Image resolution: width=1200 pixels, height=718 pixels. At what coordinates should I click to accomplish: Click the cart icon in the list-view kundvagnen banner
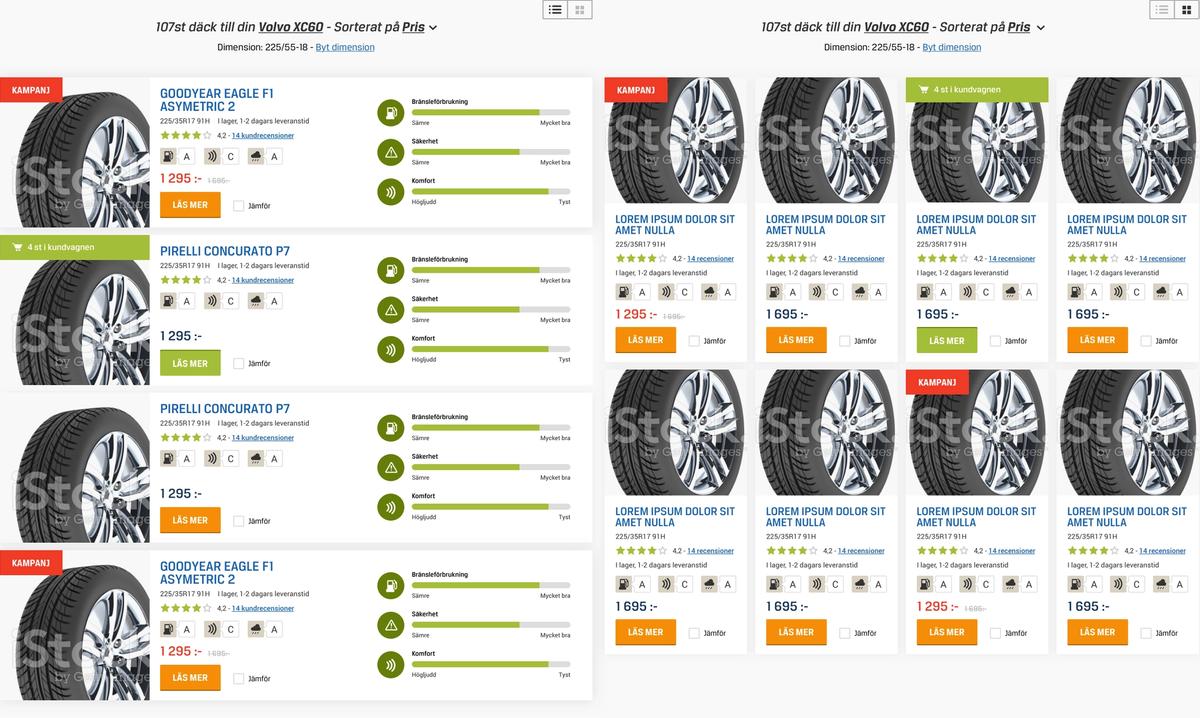tap(17, 247)
